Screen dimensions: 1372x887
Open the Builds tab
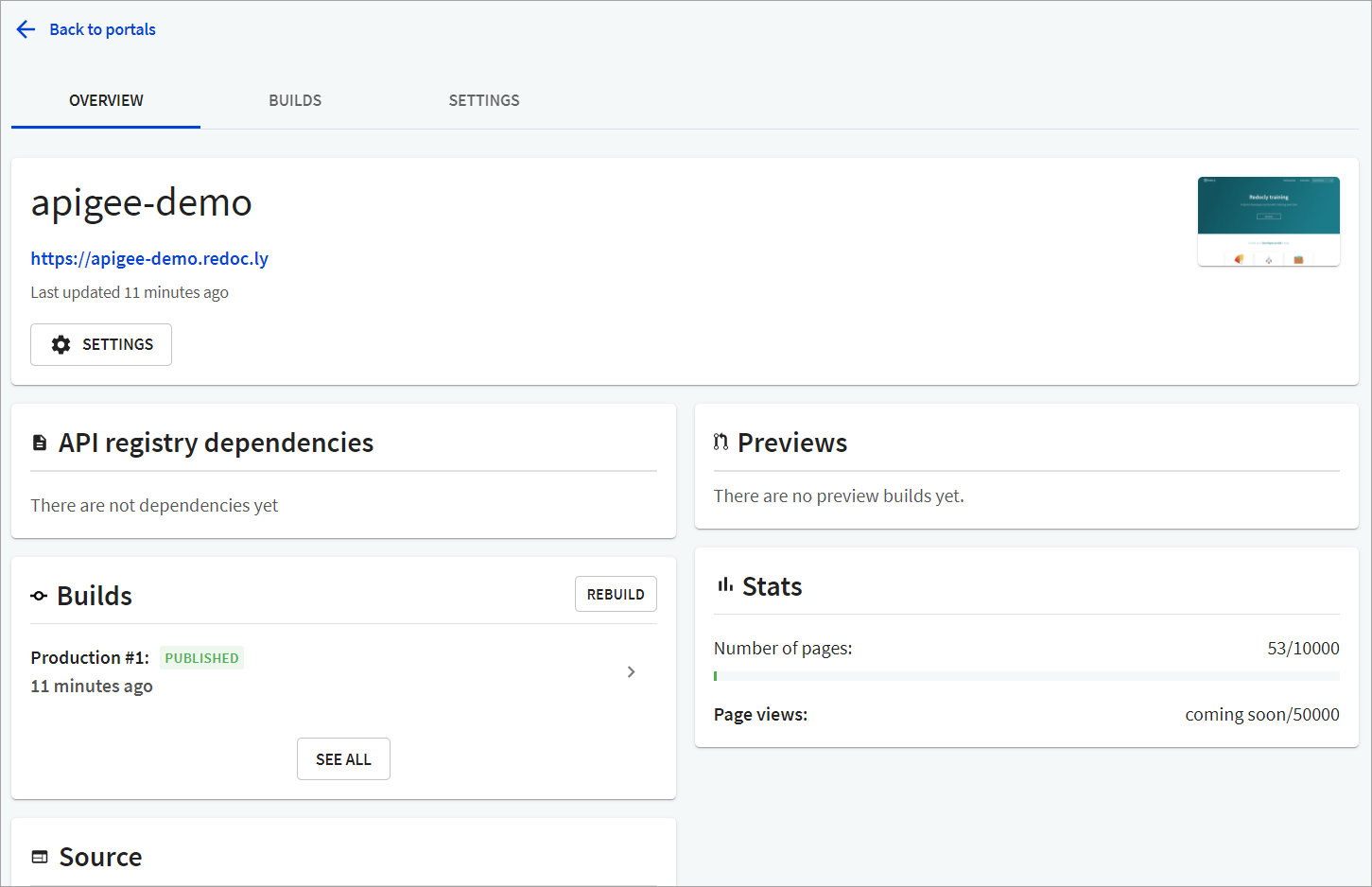tap(295, 100)
